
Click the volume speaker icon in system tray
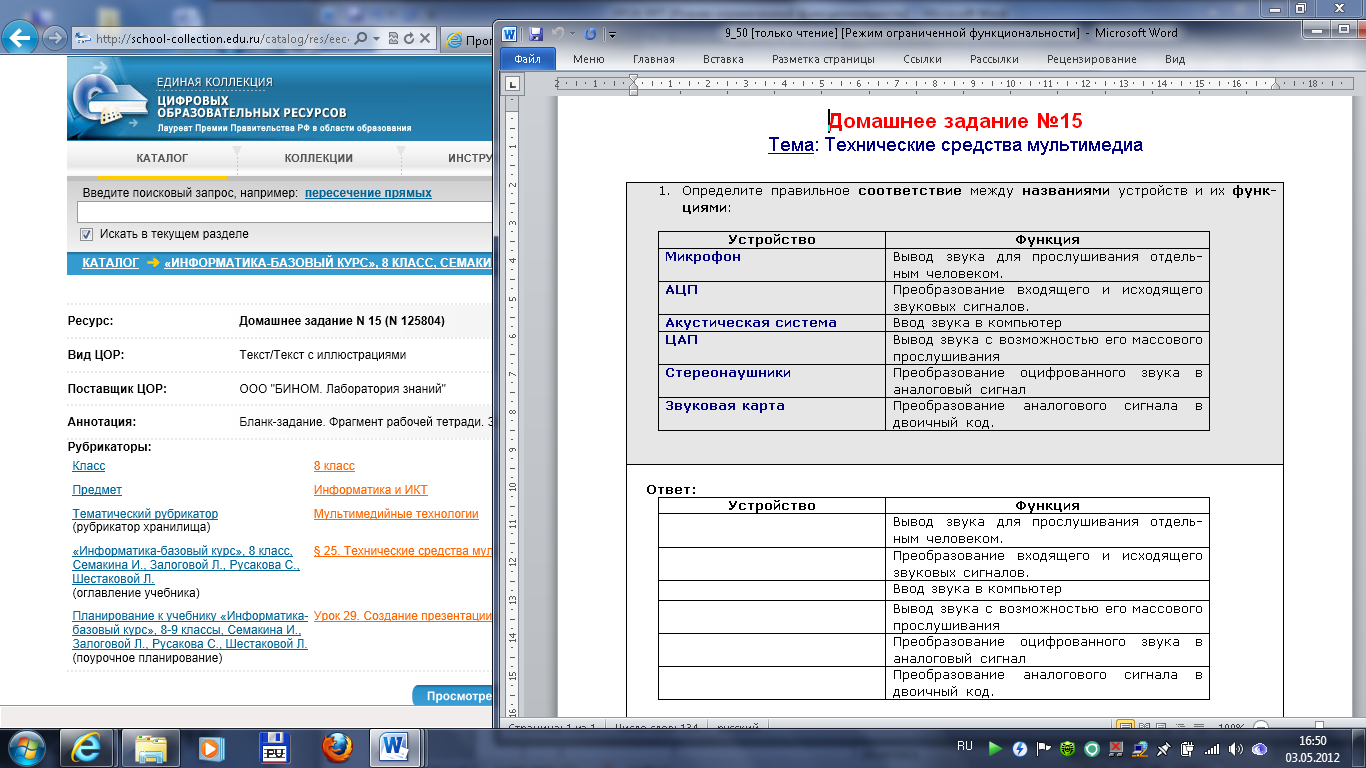point(1237,747)
